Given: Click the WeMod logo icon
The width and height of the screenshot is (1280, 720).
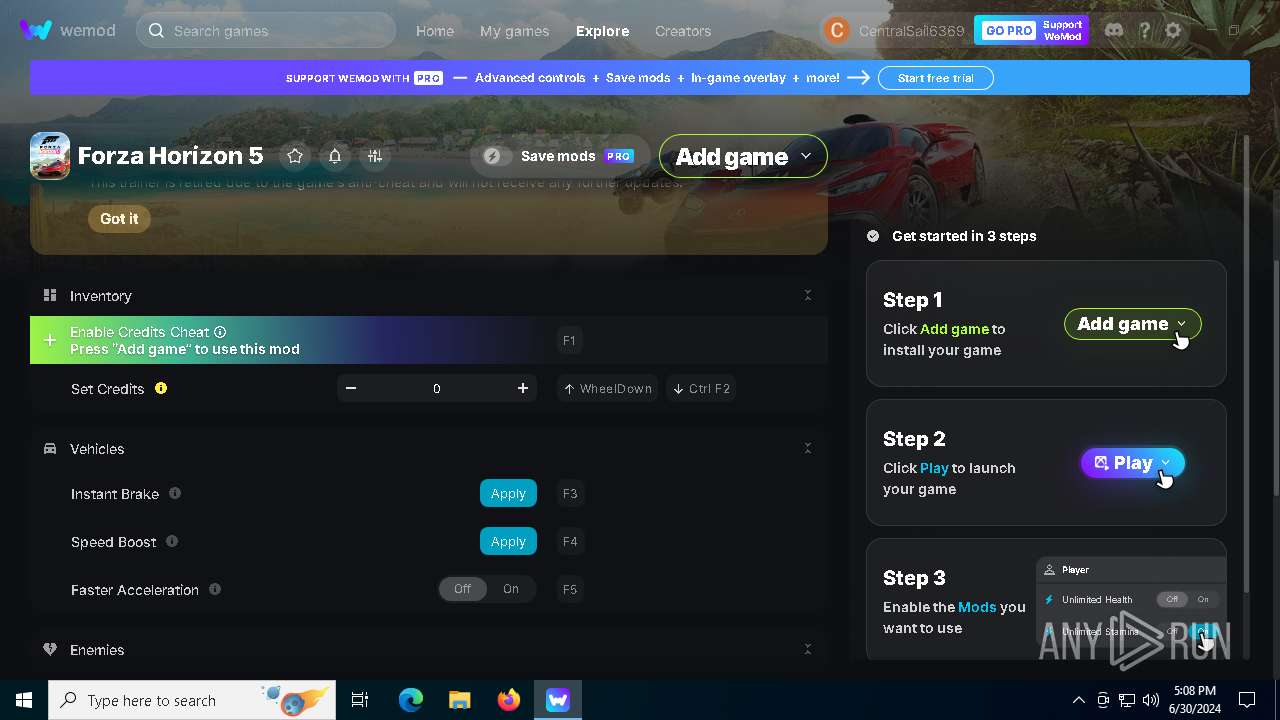Looking at the screenshot, I should [x=36, y=30].
